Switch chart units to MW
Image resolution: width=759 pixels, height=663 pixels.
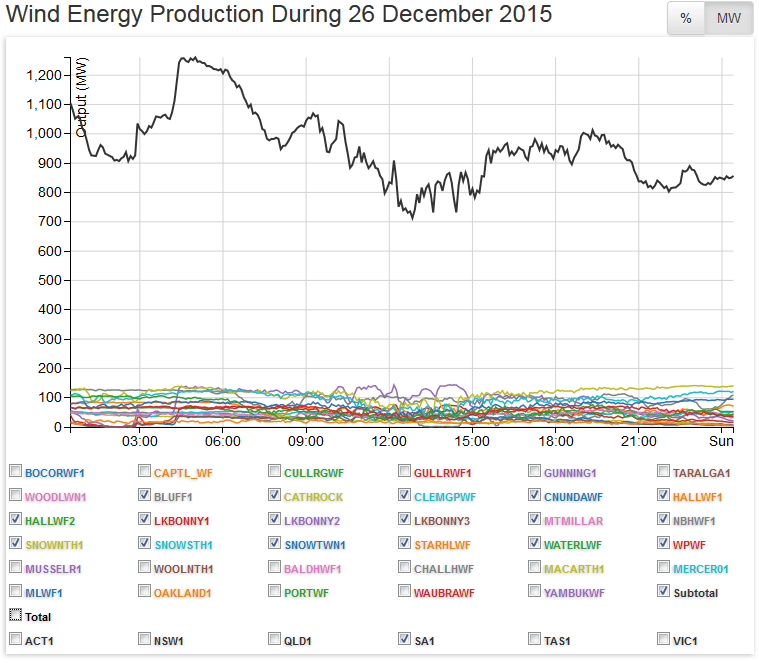coord(729,20)
